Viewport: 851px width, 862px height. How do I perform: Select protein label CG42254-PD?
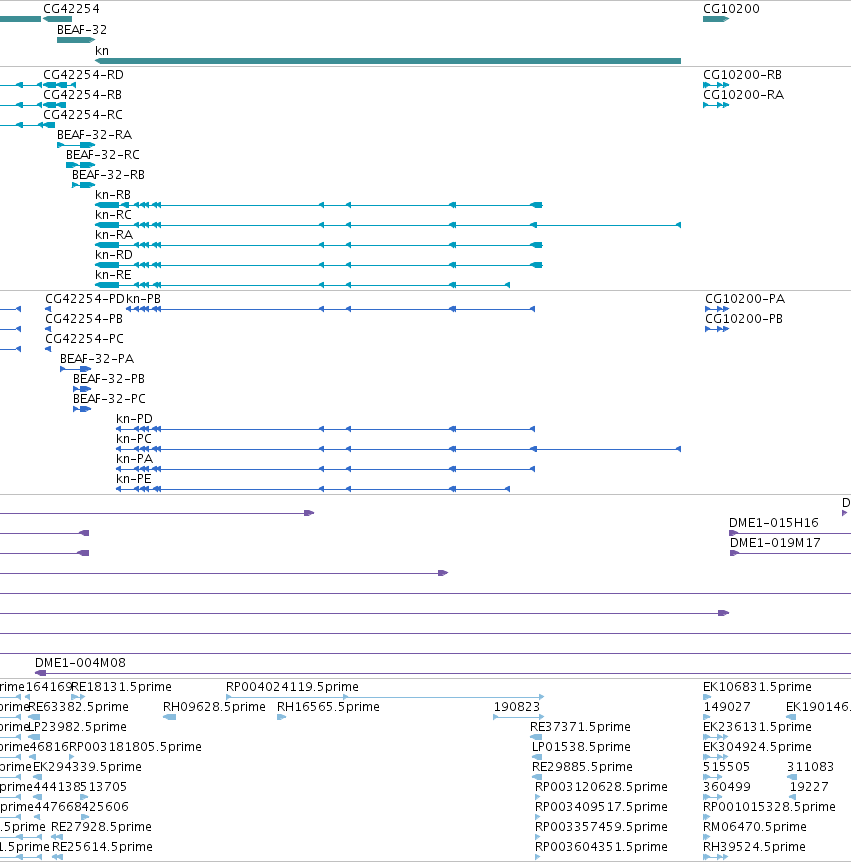pyautogui.click(x=85, y=299)
